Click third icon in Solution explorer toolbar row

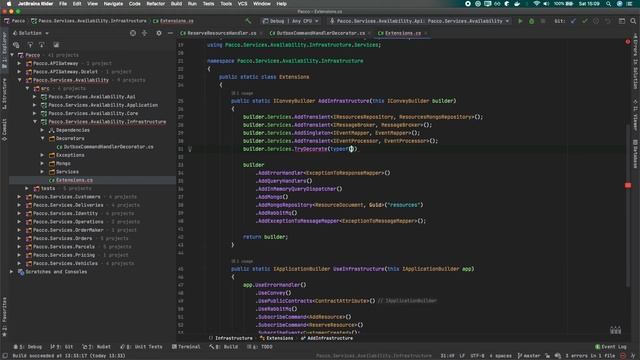click(x=42, y=45)
